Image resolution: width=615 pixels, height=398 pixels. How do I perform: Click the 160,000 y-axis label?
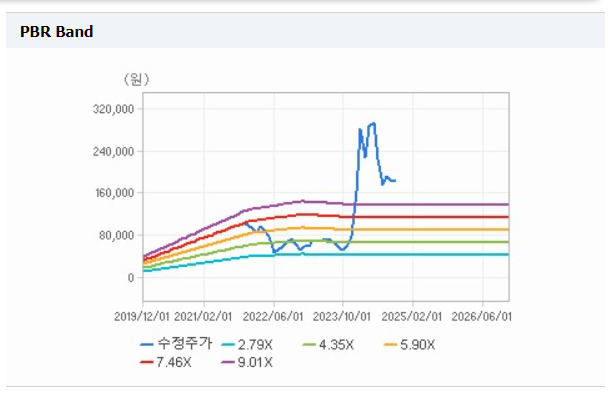[114, 193]
